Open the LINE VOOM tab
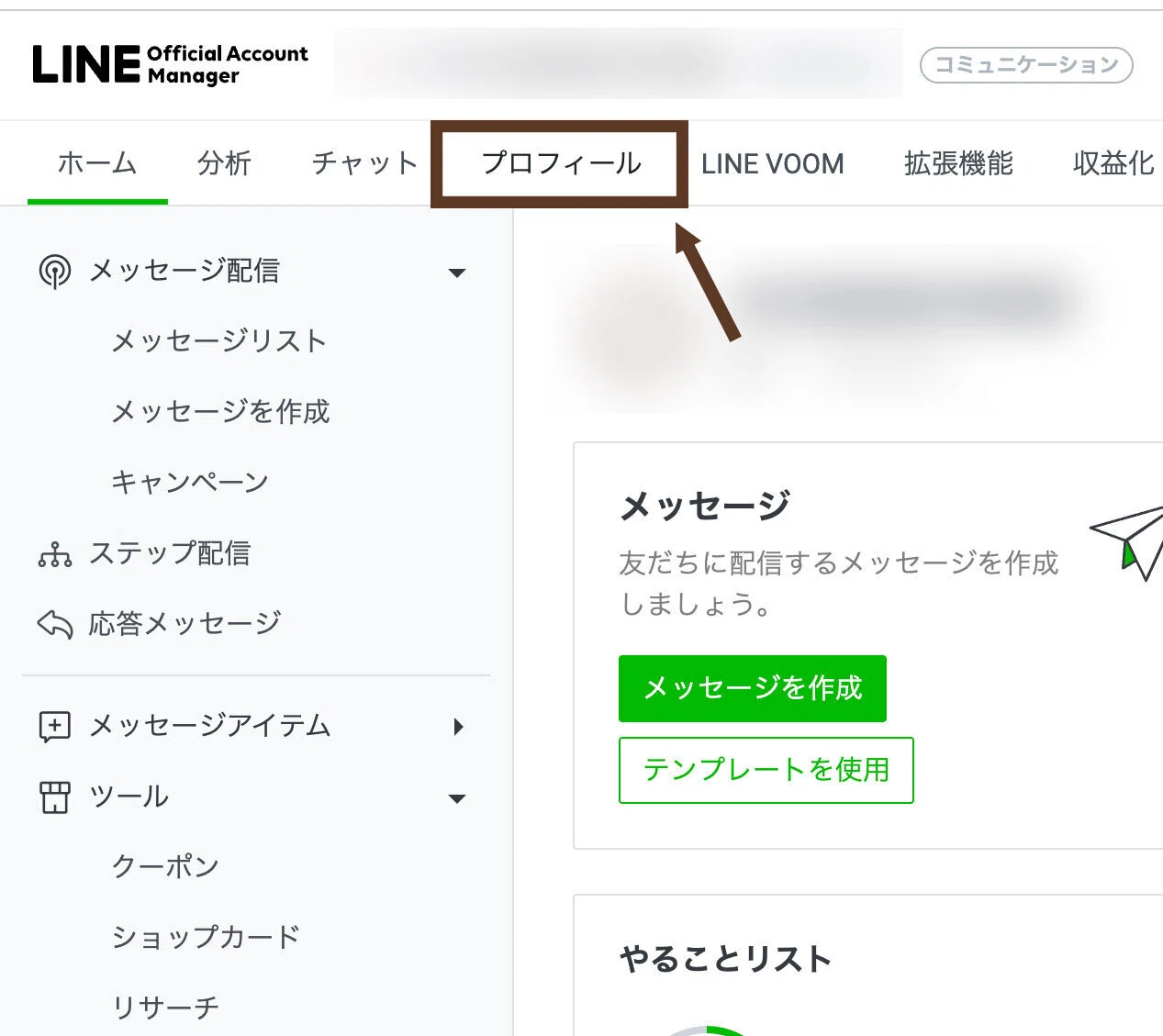 pos(773,163)
